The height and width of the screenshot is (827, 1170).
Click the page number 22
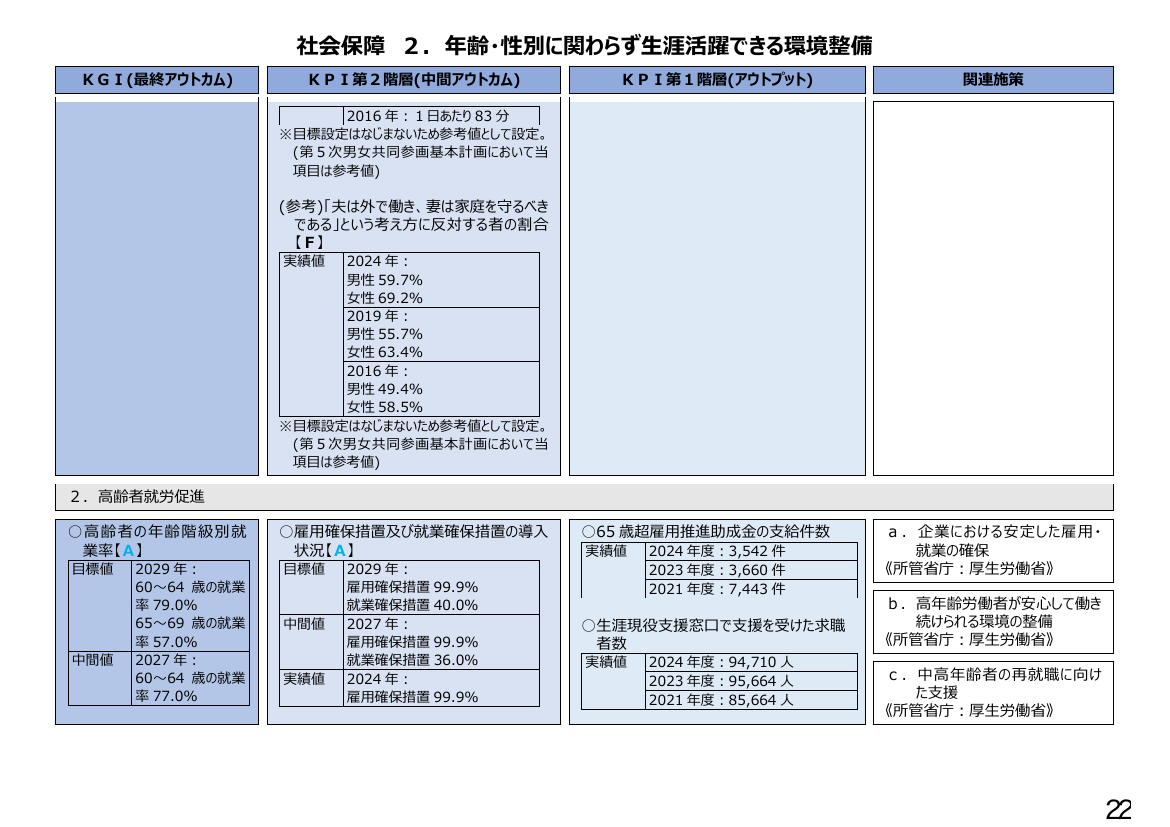click(1118, 810)
